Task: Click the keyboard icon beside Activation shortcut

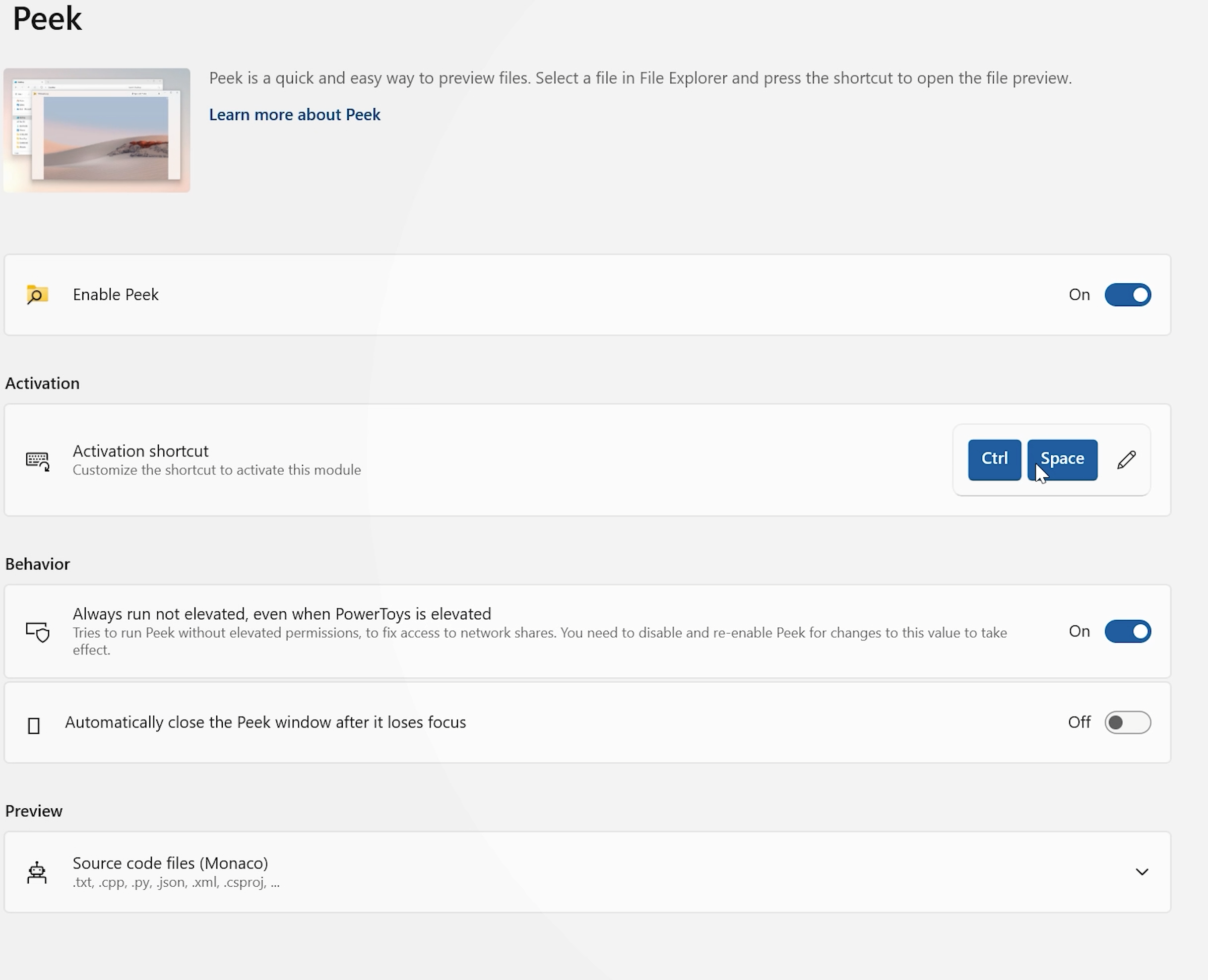Action: [38, 460]
